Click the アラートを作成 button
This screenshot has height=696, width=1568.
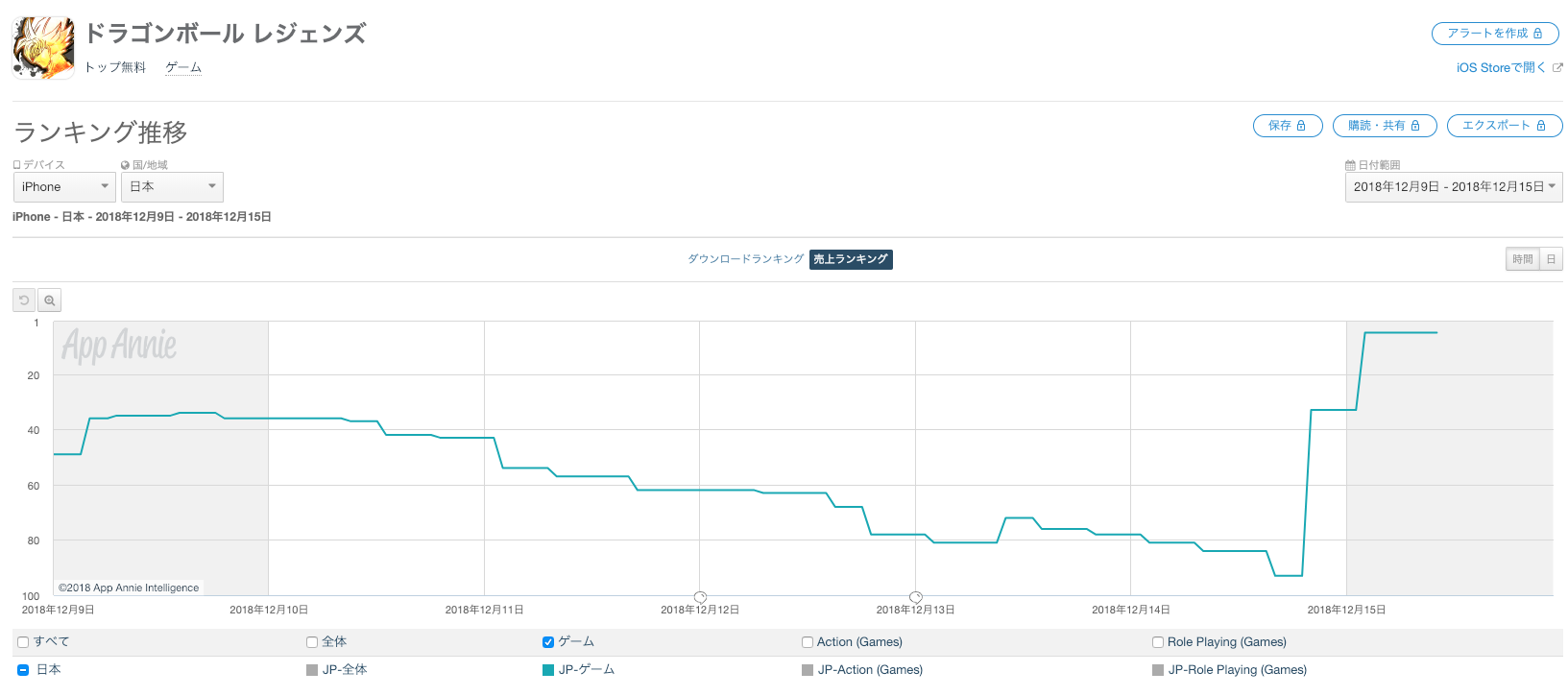[x=1495, y=34]
